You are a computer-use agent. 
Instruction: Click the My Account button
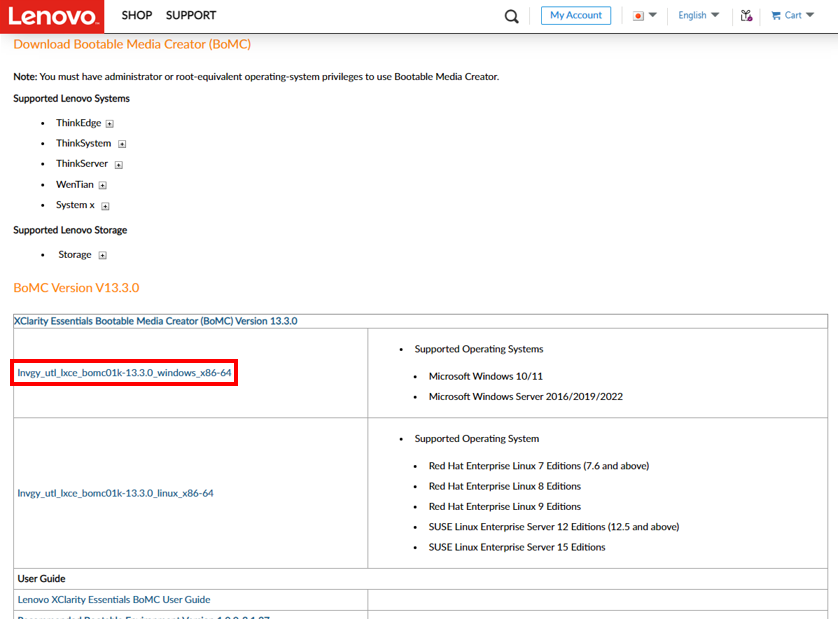point(575,15)
